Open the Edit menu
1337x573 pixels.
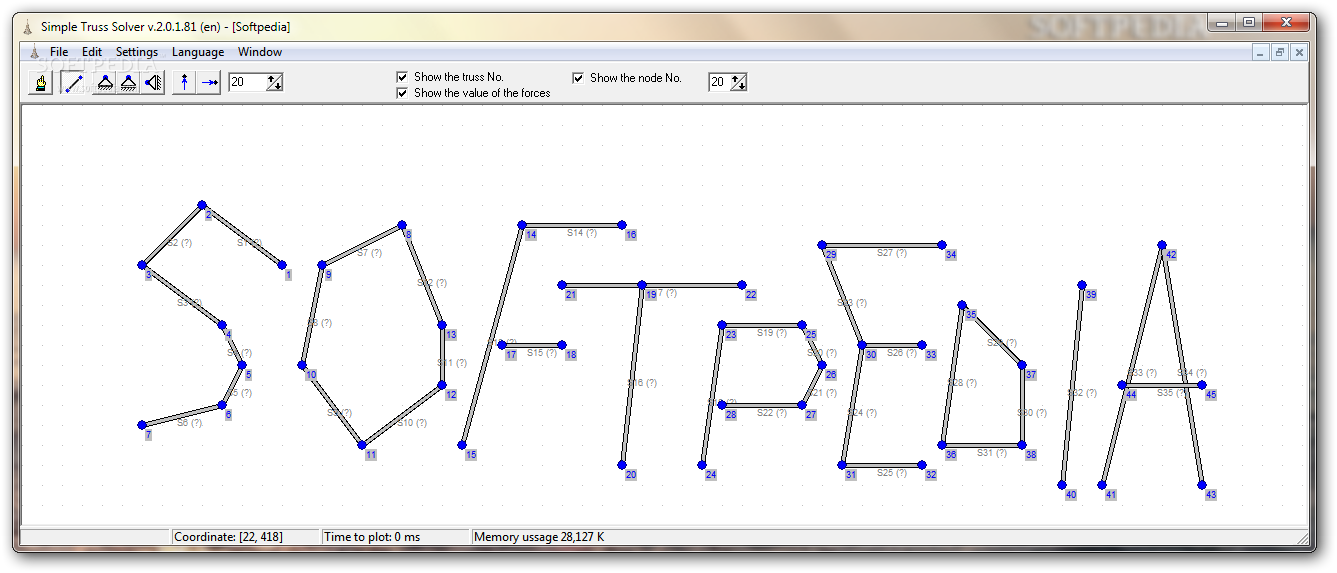pos(92,52)
